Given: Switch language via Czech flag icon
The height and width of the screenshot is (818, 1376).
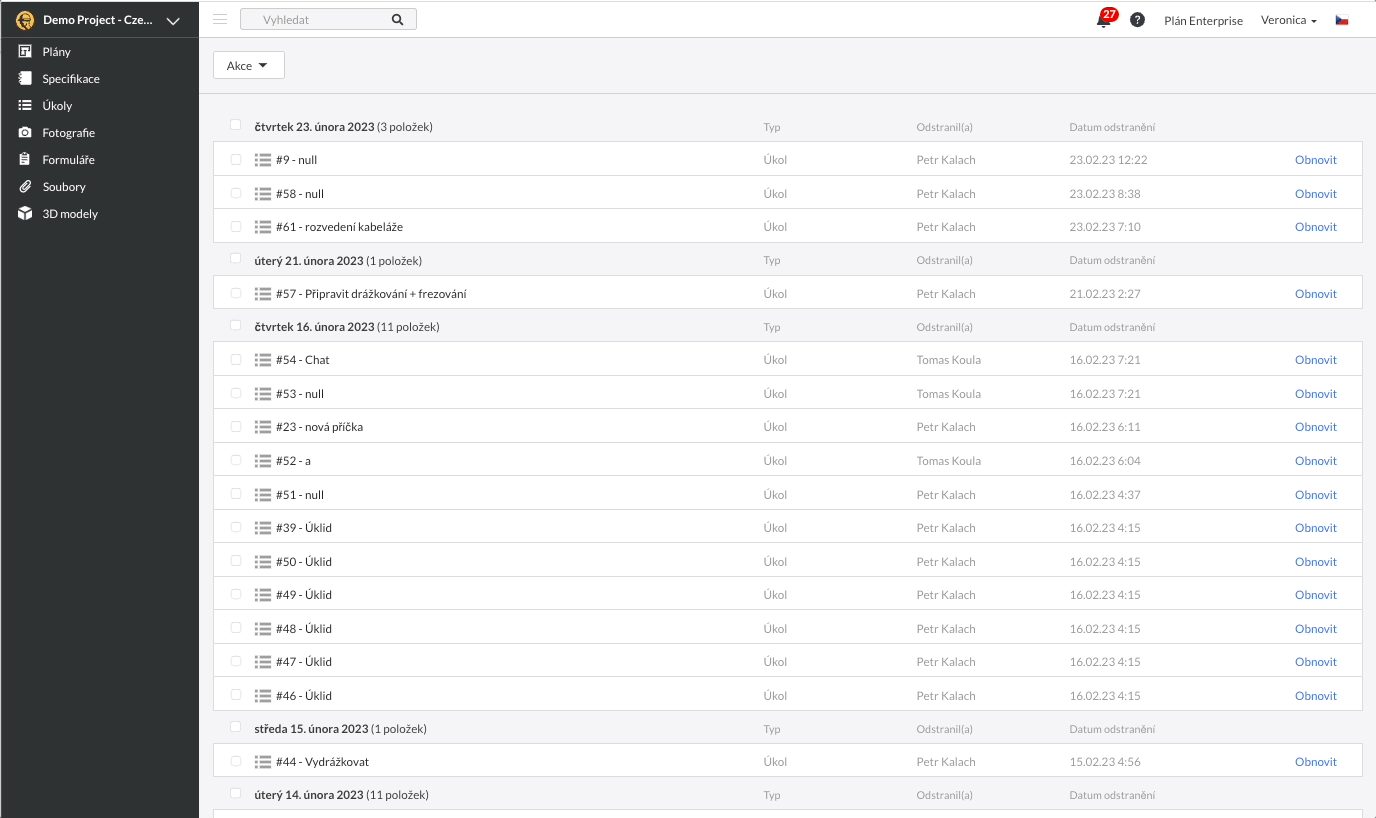Looking at the screenshot, I should pos(1342,20).
